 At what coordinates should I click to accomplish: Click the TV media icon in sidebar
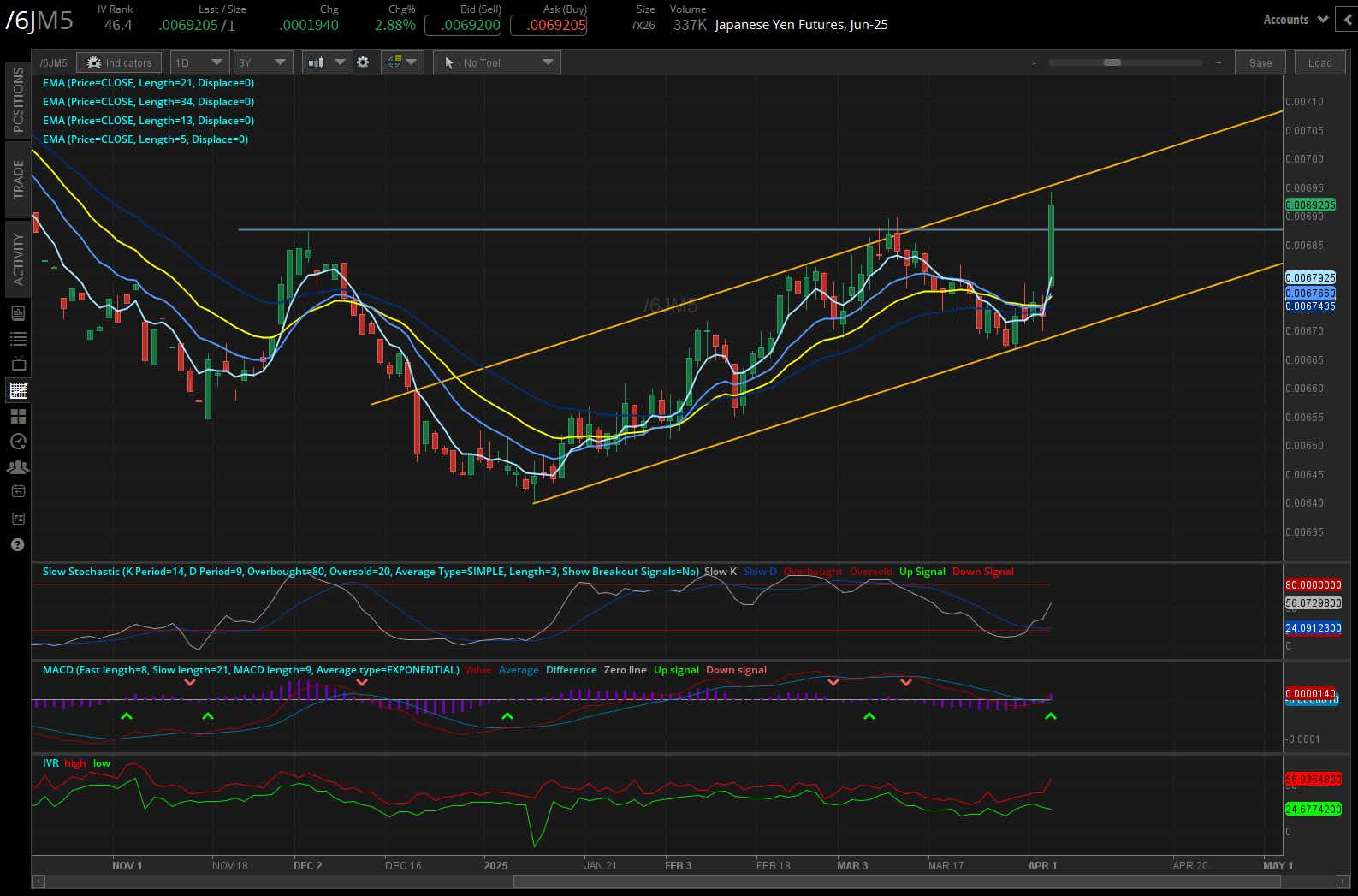click(x=18, y=365)
